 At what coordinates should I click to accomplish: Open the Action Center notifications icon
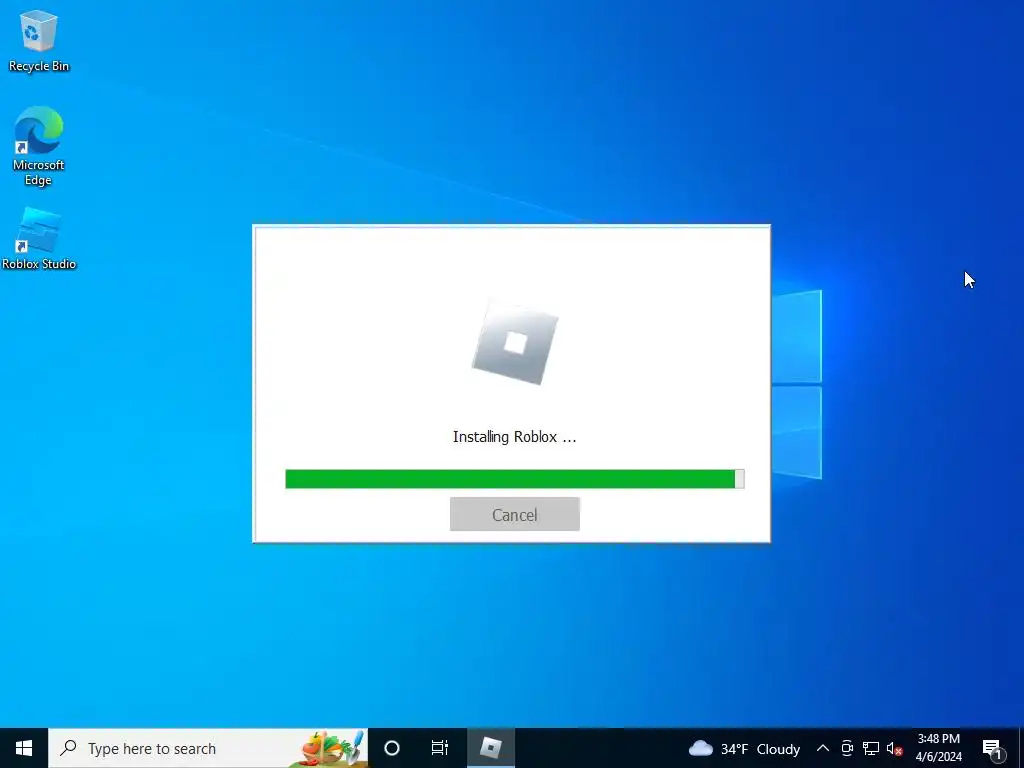click(991, 748)
